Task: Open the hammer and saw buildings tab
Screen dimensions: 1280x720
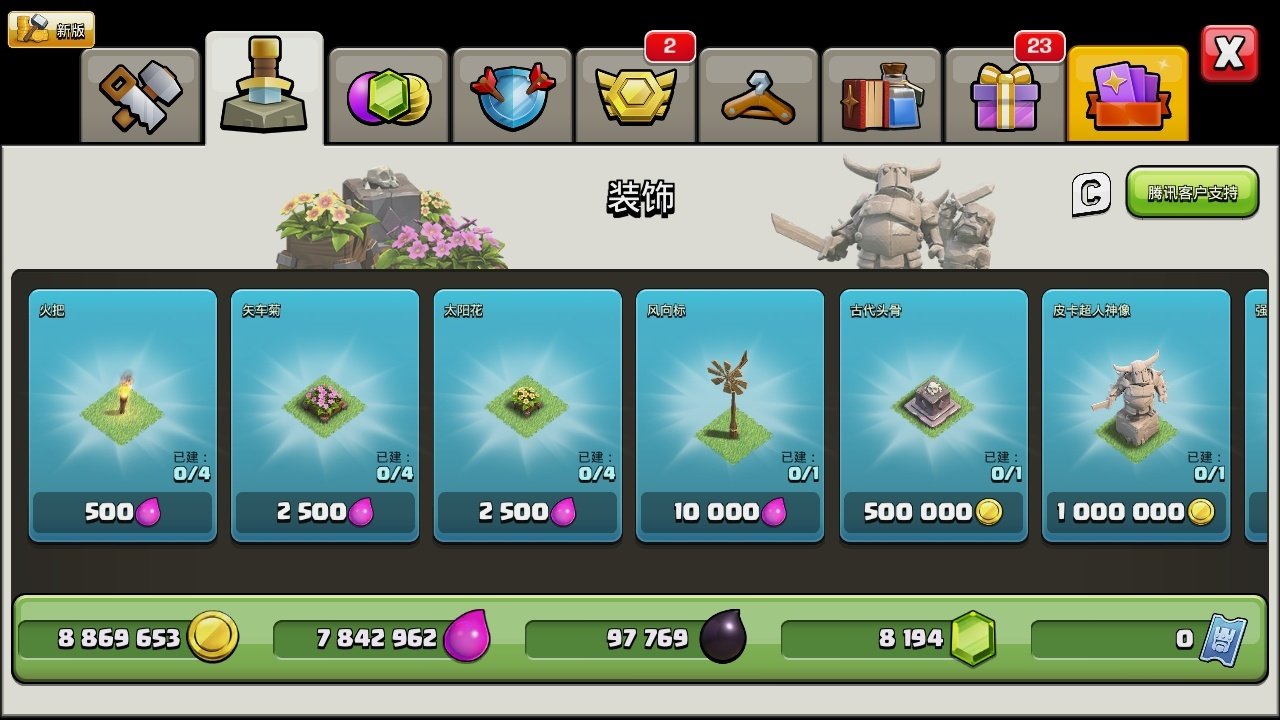Action: (141, 96)
